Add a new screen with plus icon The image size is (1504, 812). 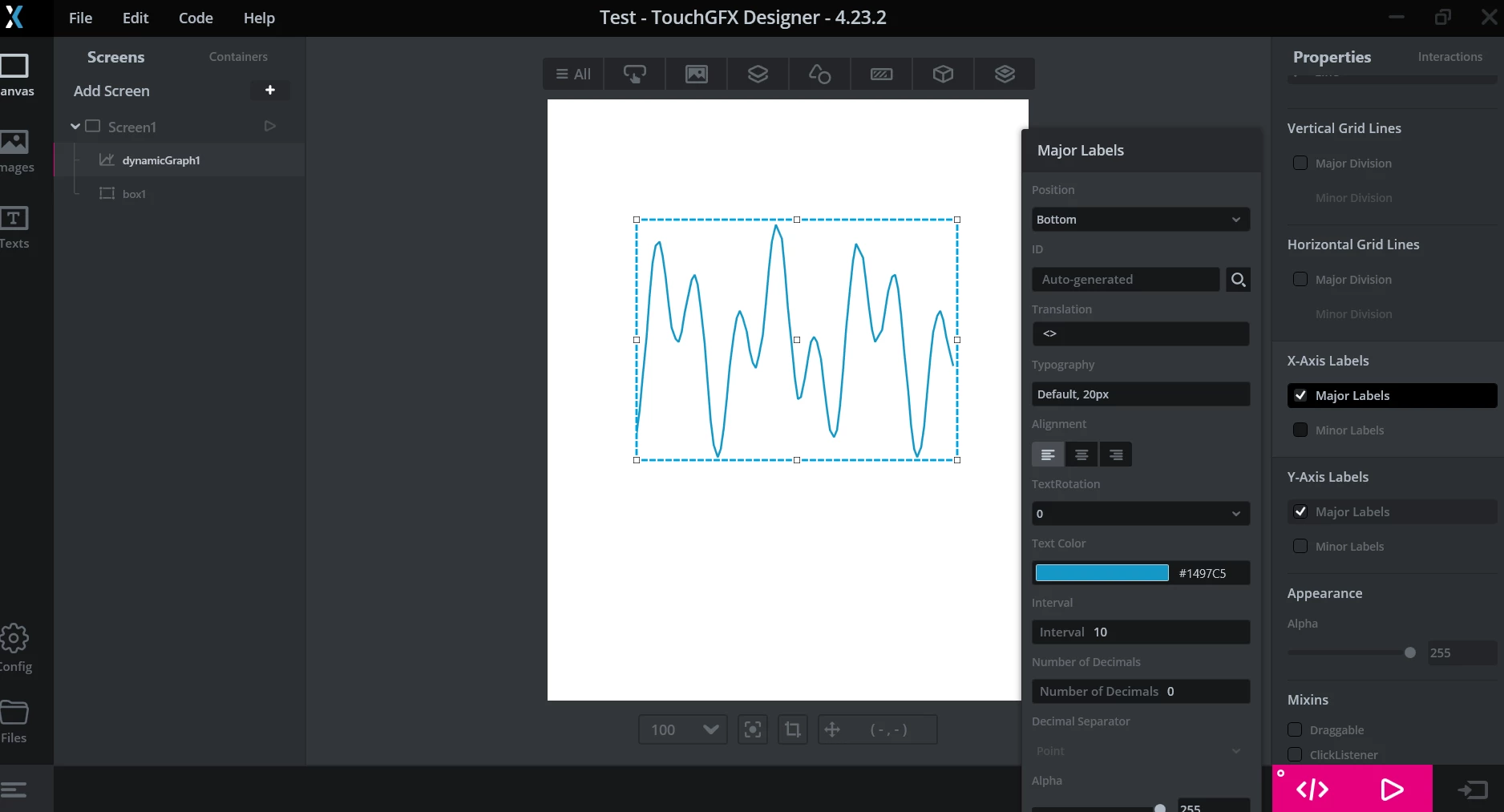270,91
